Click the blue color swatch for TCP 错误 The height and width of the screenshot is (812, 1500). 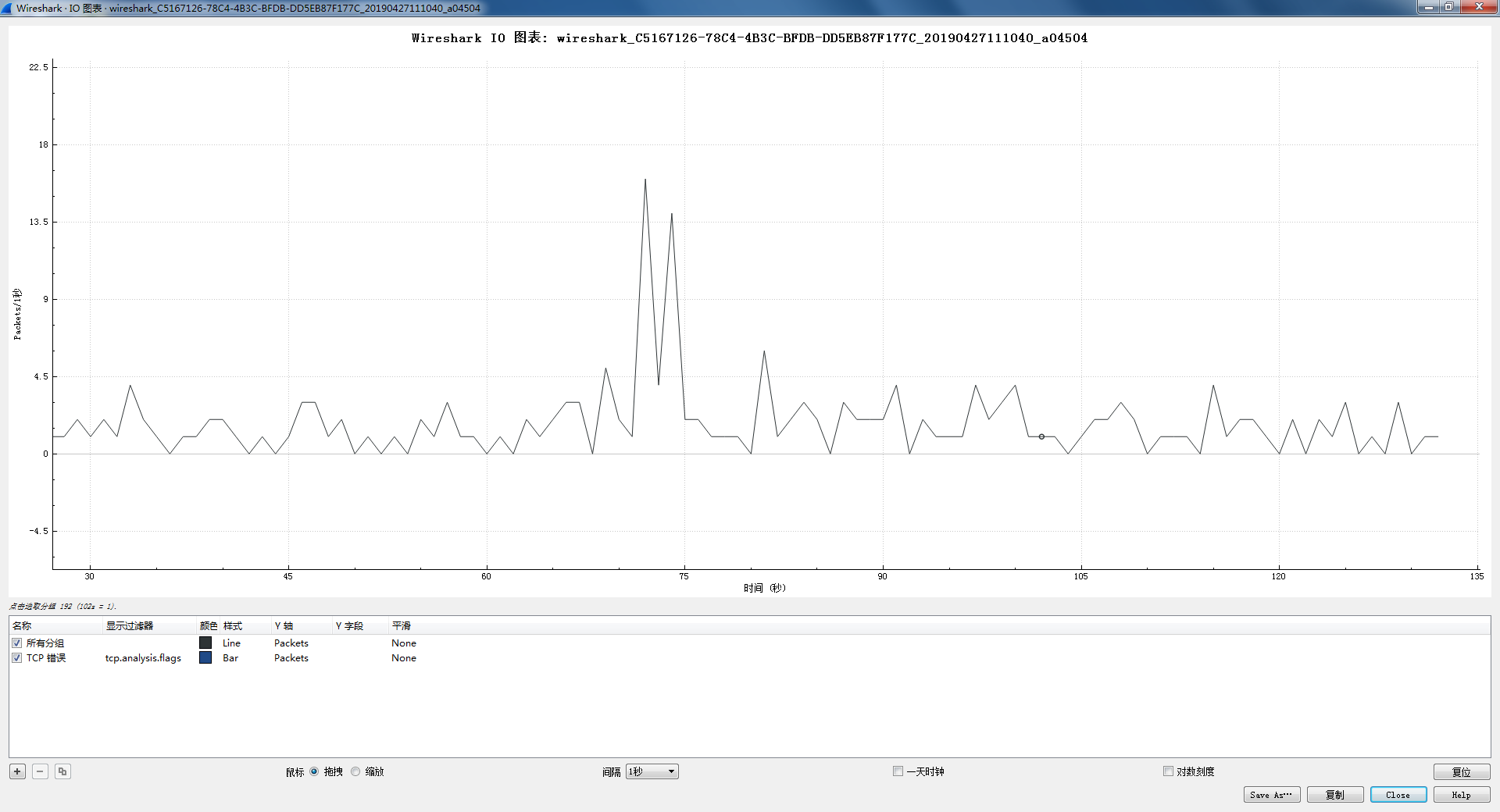tap(205, 658)
